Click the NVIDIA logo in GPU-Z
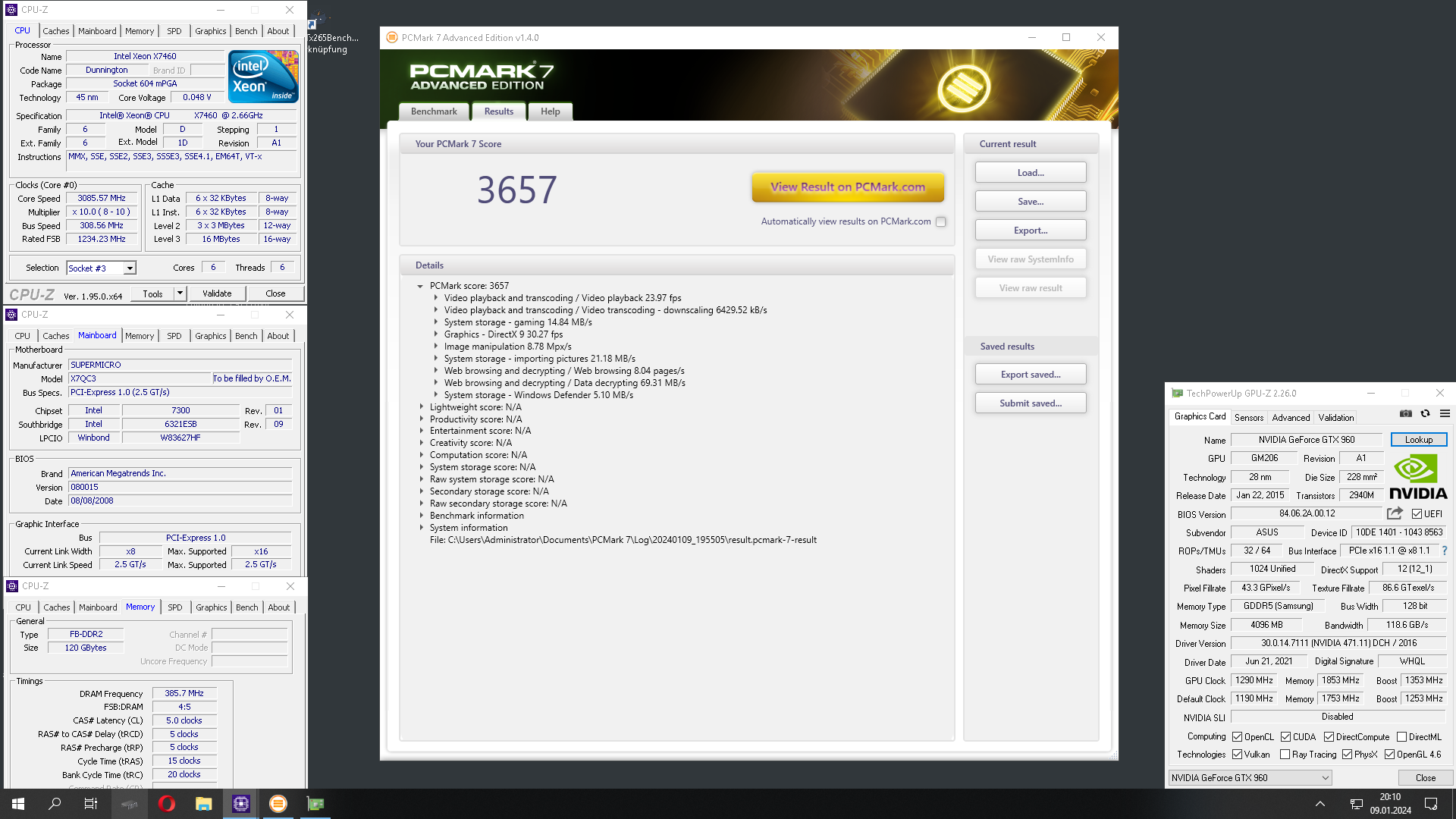This screenshot has height=819, width=1456. [1418, 477]
